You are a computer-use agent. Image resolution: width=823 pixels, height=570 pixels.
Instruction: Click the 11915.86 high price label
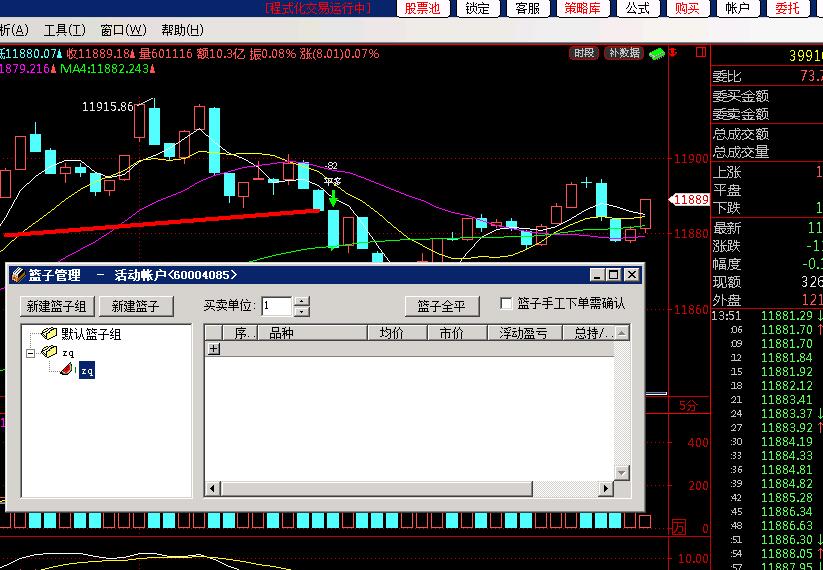coord(108,107)
